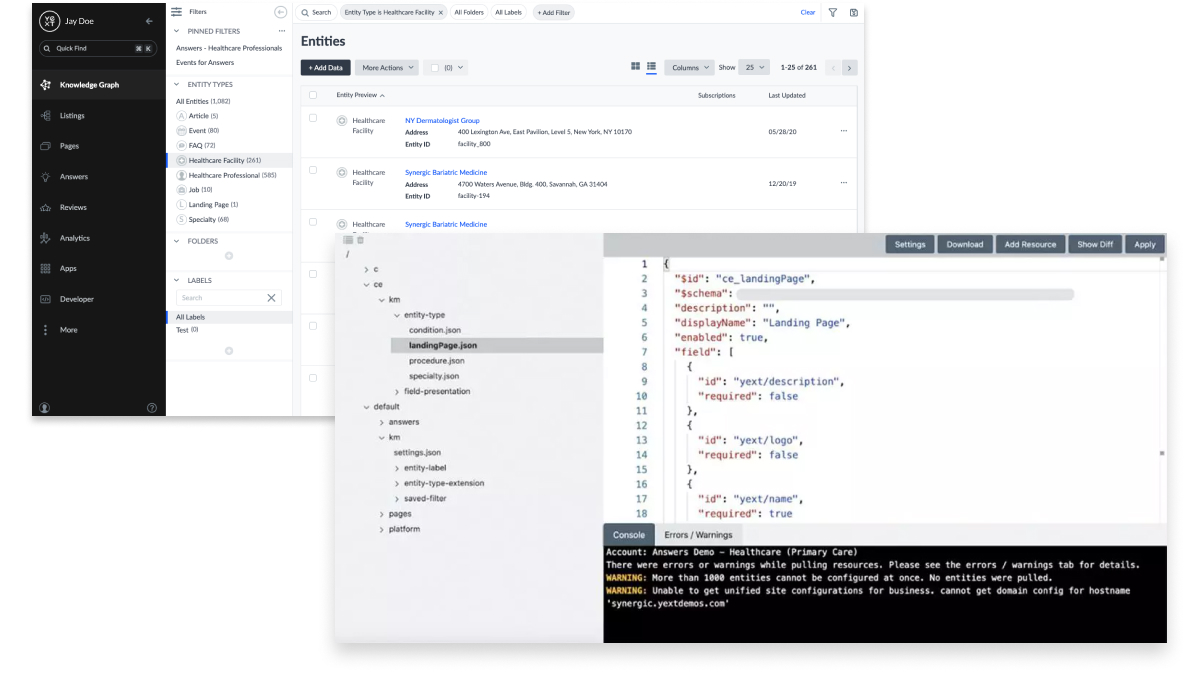Click the Yext logo next to Jay Doe
Viewport: 1200px width, 678px height.
coord(48,21)
